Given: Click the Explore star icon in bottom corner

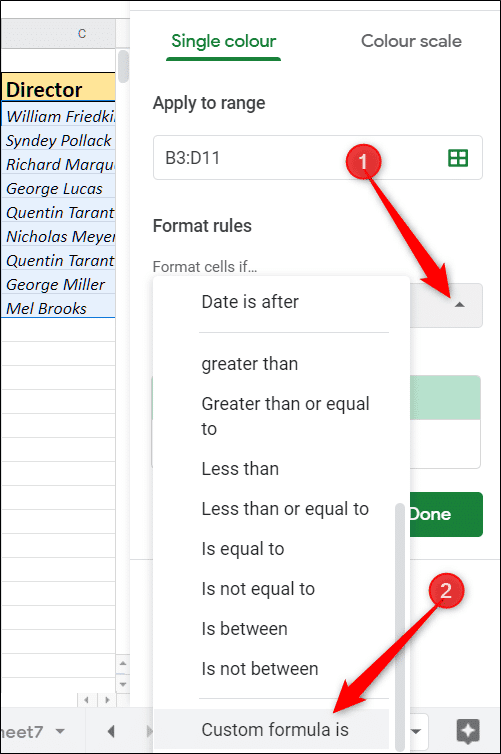Looking at the screenshot, I should (468, 731).
